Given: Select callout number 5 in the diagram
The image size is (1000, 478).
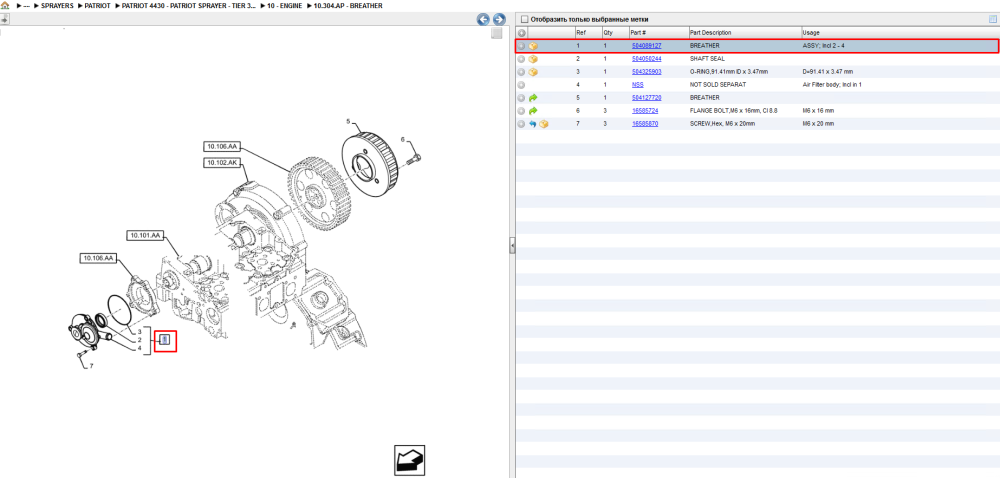Looking at the screenshot, I should click(348, 121).
